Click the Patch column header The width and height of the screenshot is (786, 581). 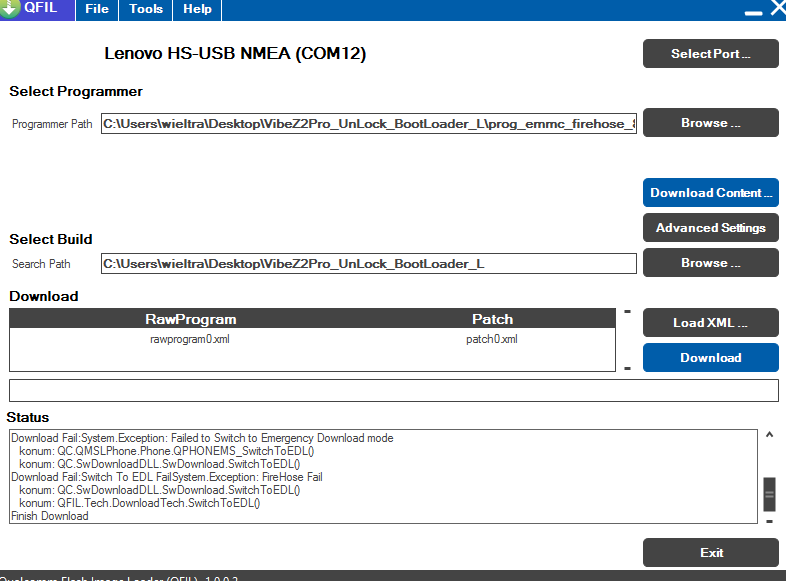[x=493, y=319]
